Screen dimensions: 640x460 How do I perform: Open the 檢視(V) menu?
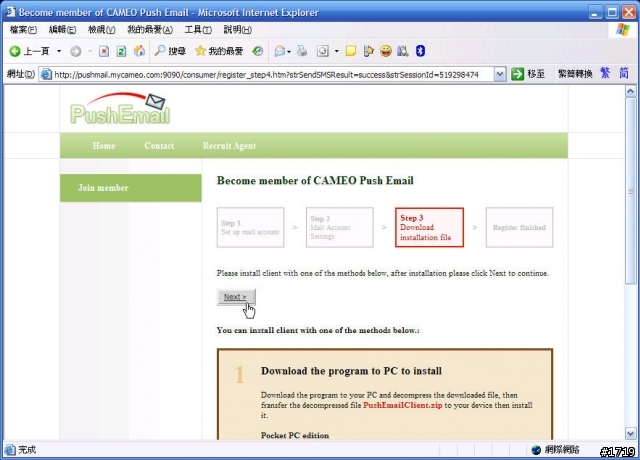coord(102,30)
